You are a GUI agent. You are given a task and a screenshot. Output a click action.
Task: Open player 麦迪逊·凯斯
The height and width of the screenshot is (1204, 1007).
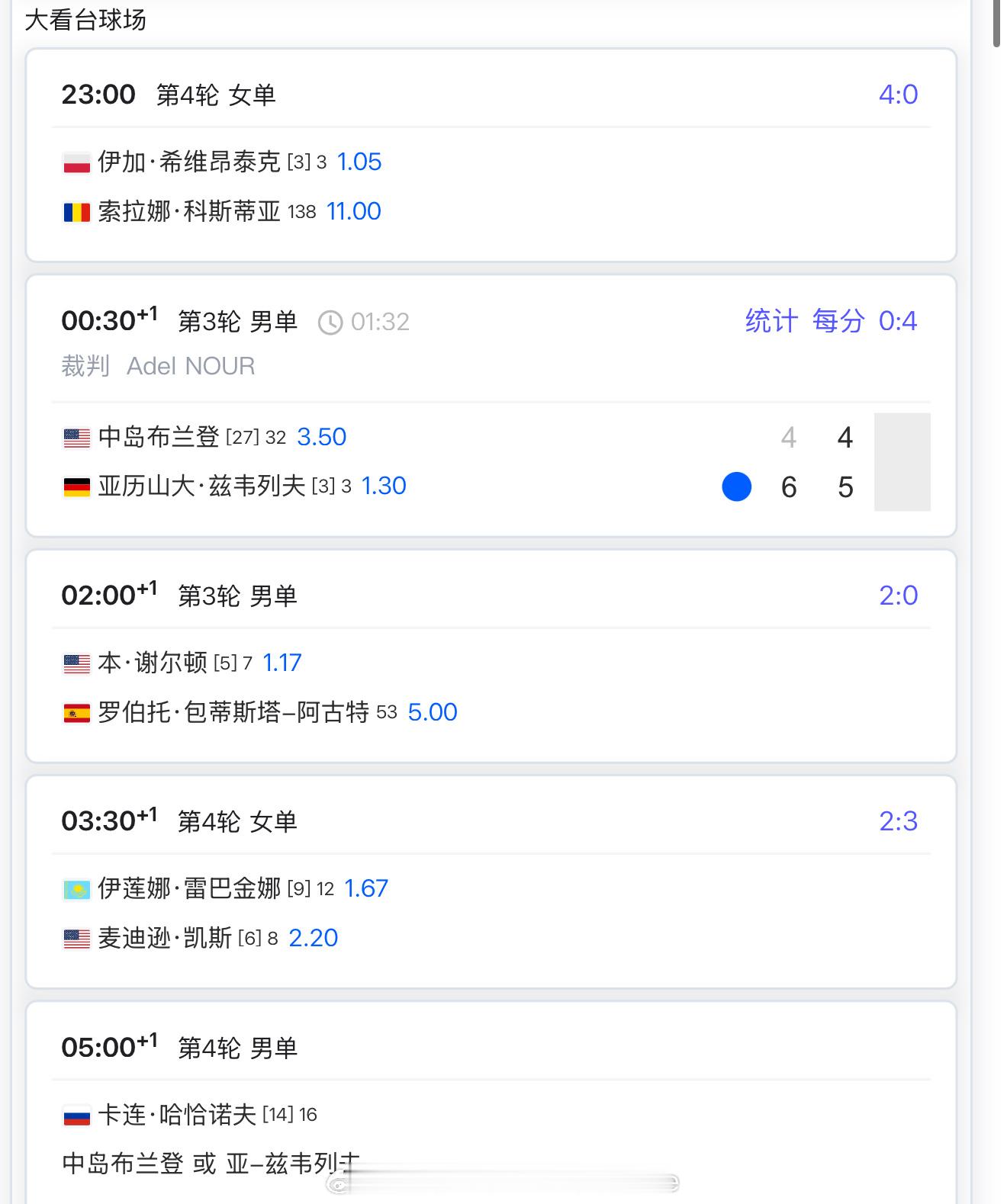[x=165, y=938]
